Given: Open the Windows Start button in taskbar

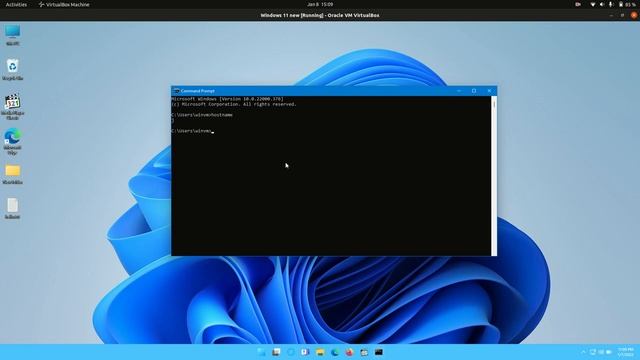Looking at the screenshot, I should [261, 352].
